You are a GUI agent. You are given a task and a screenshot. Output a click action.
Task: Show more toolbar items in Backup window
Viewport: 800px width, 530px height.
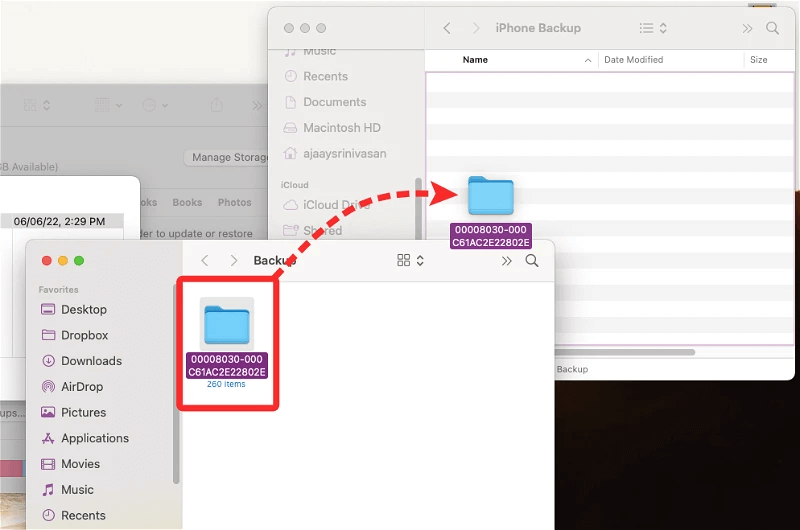click(x=506, y=261)
